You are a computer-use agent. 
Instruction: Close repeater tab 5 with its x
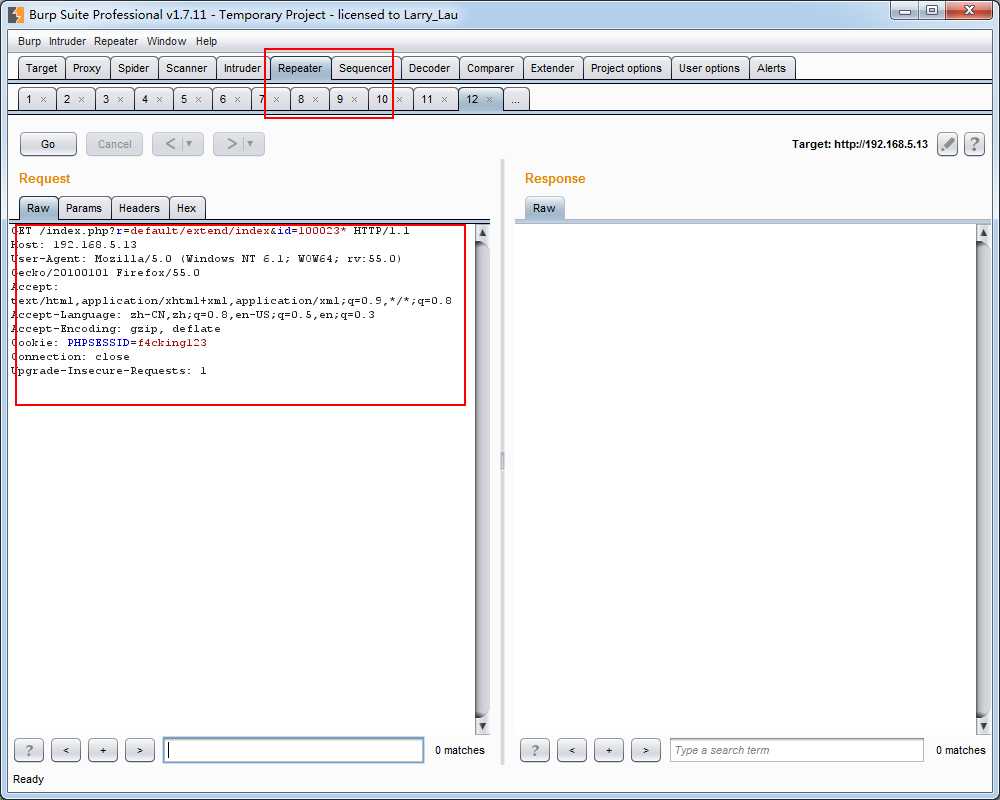point(198,100)
